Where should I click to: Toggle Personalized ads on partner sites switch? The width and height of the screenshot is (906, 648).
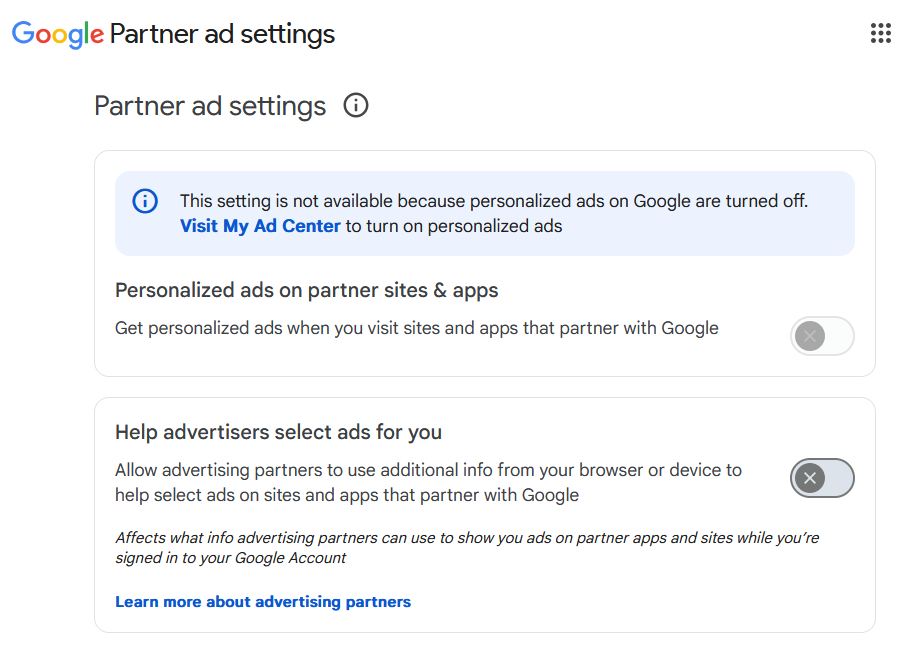(822, 336)
